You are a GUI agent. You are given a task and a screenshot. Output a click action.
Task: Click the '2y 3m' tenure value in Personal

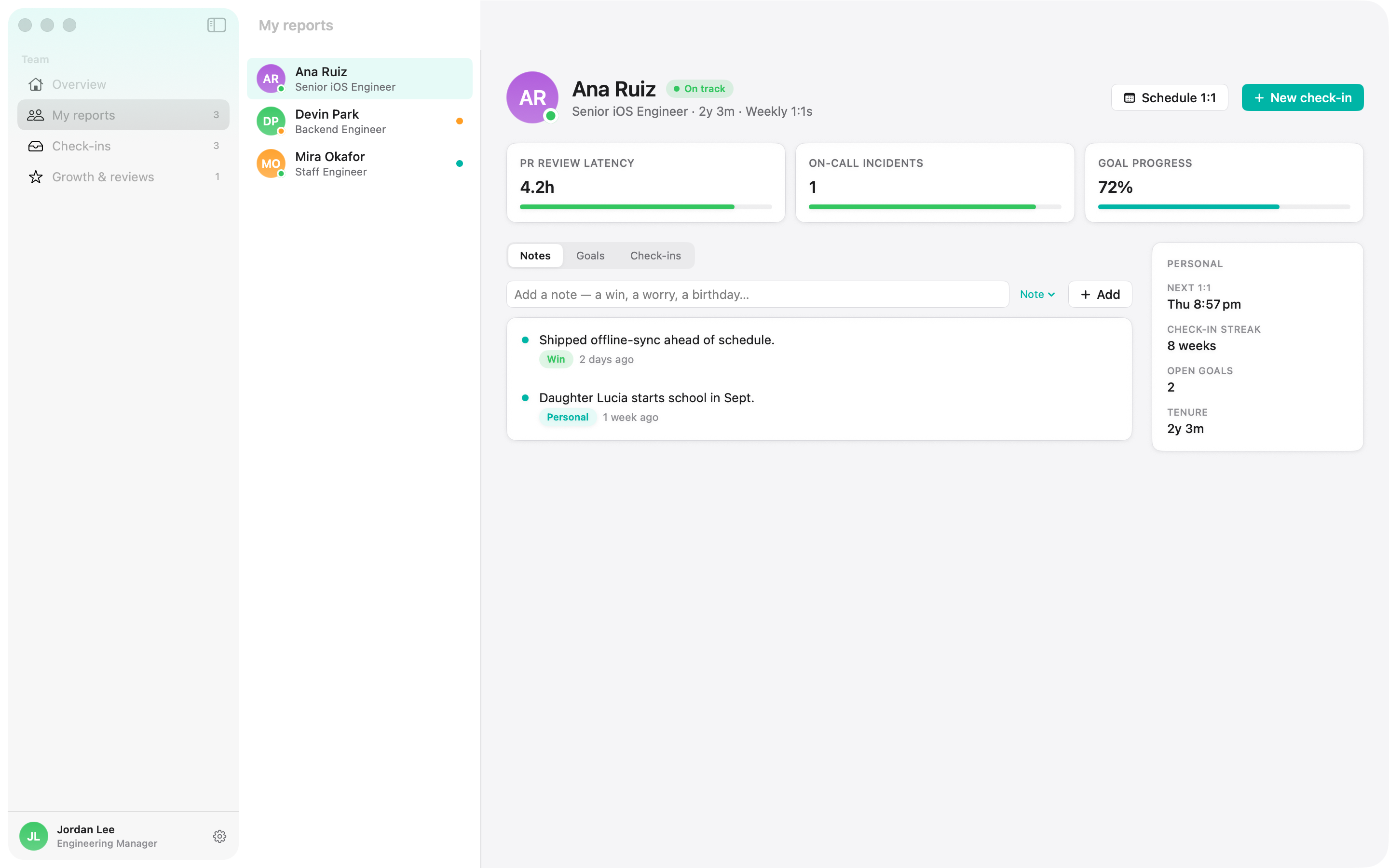[x=1185, y=429]
